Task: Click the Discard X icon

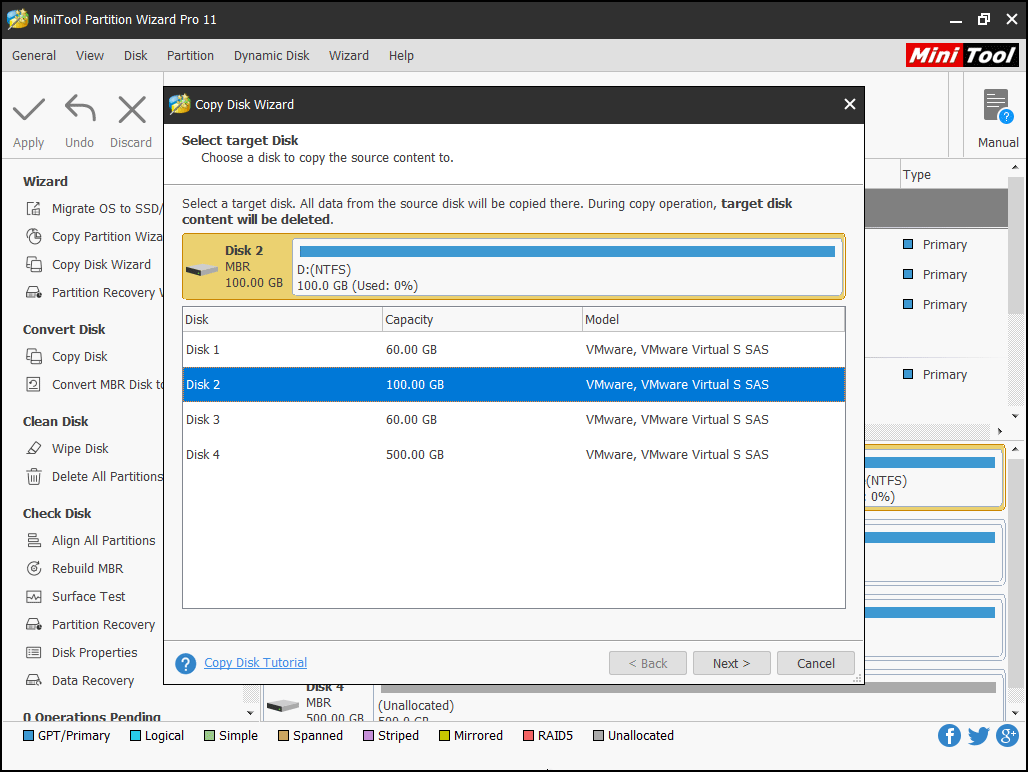Action: 132,109
